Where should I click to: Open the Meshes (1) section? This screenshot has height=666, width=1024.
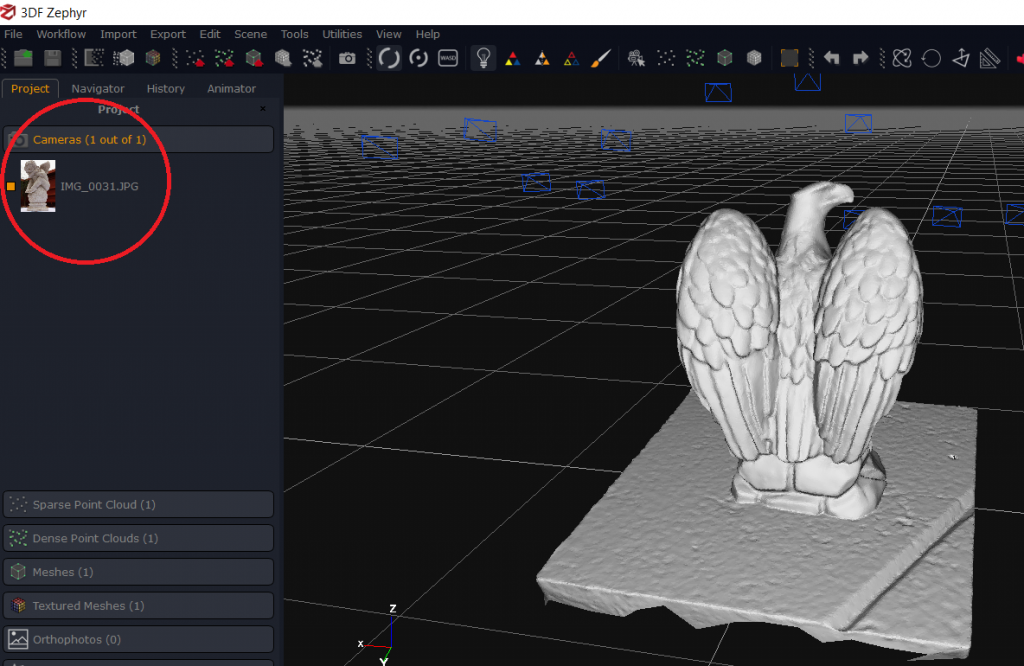[x=138, y=571]
